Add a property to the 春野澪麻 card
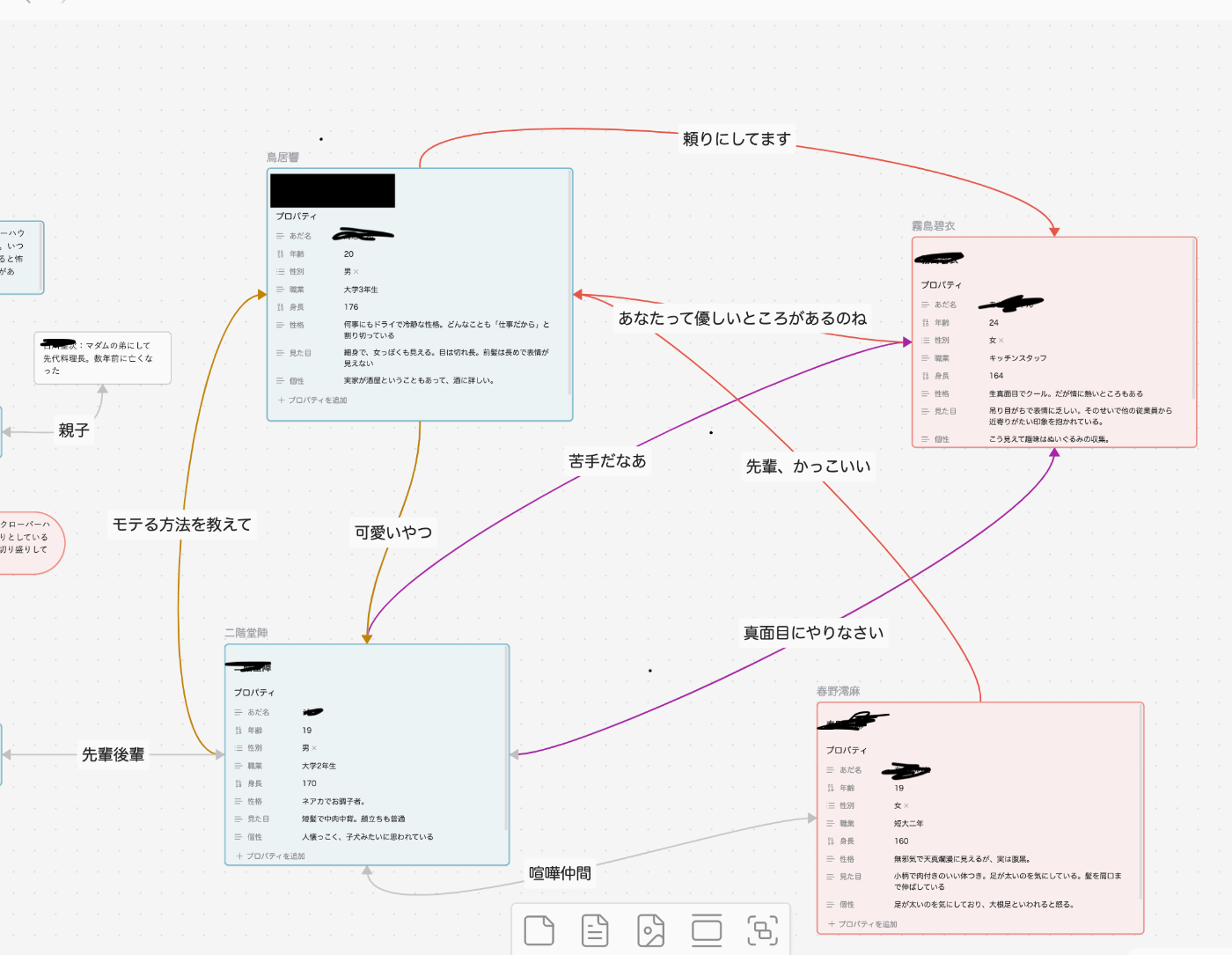This screenshot has width=1232, height=955. click(x=862, y=924)
